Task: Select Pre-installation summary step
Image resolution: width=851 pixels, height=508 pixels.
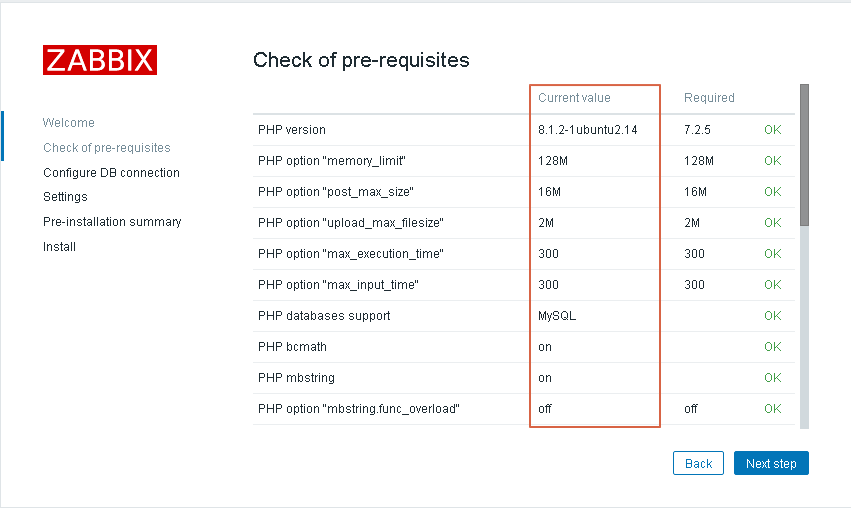Action: pyautogui.click(x=112, y=221)
